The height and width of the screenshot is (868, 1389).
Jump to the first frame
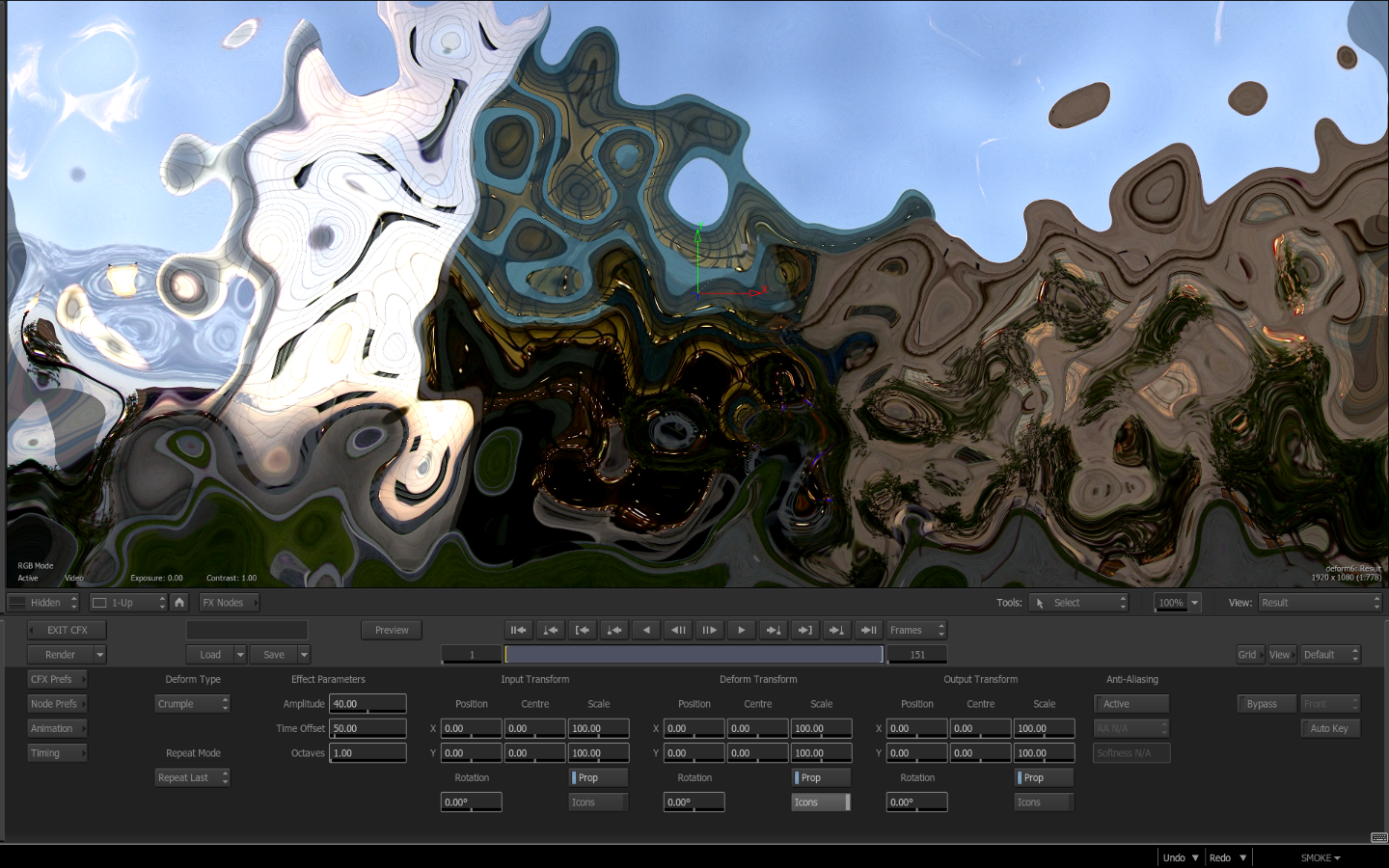tap(518, 631)
